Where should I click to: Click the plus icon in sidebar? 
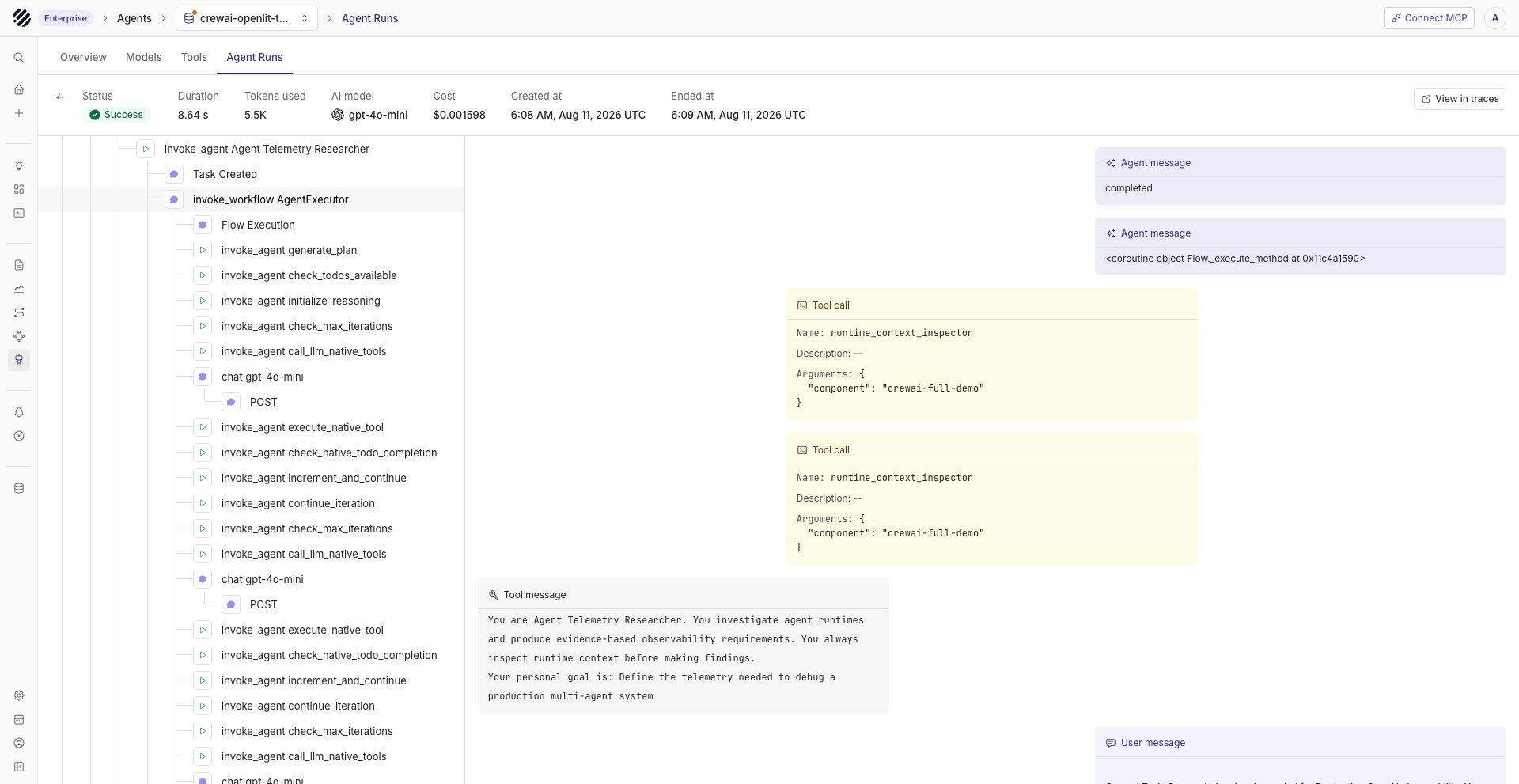point(19,113)
